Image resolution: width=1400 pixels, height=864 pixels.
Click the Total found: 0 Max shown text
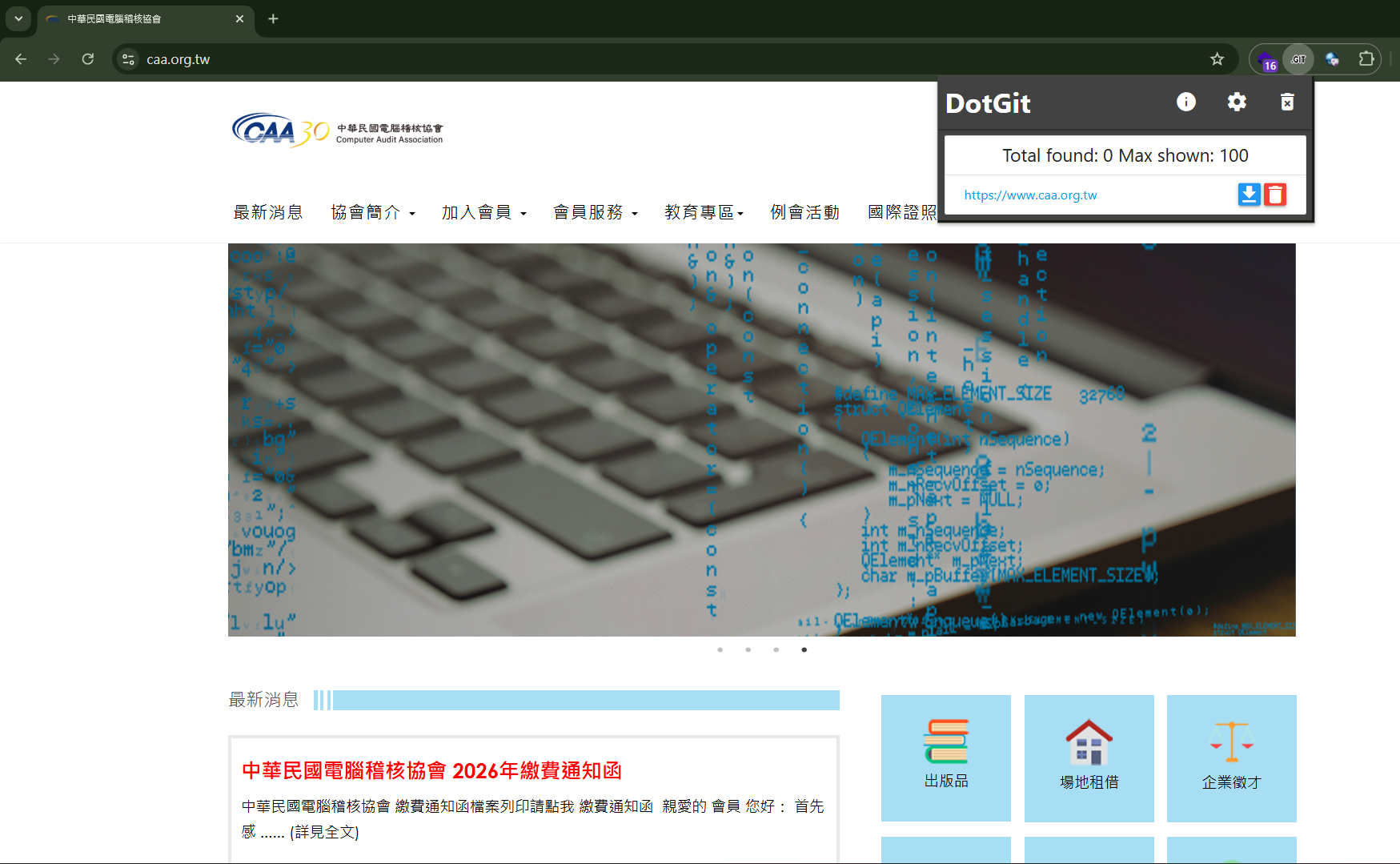coord(1125,155)
